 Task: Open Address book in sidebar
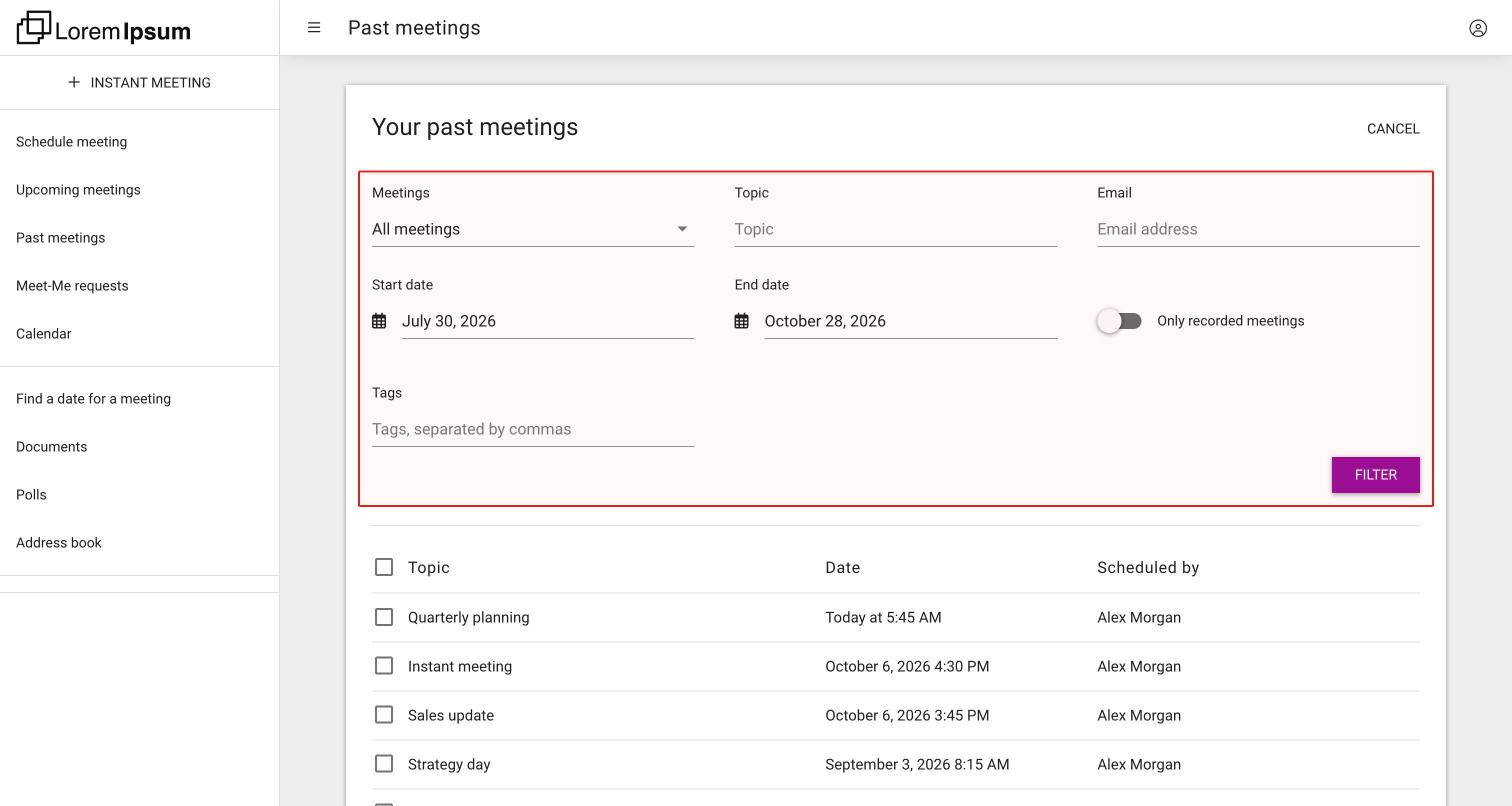point(59,543)
